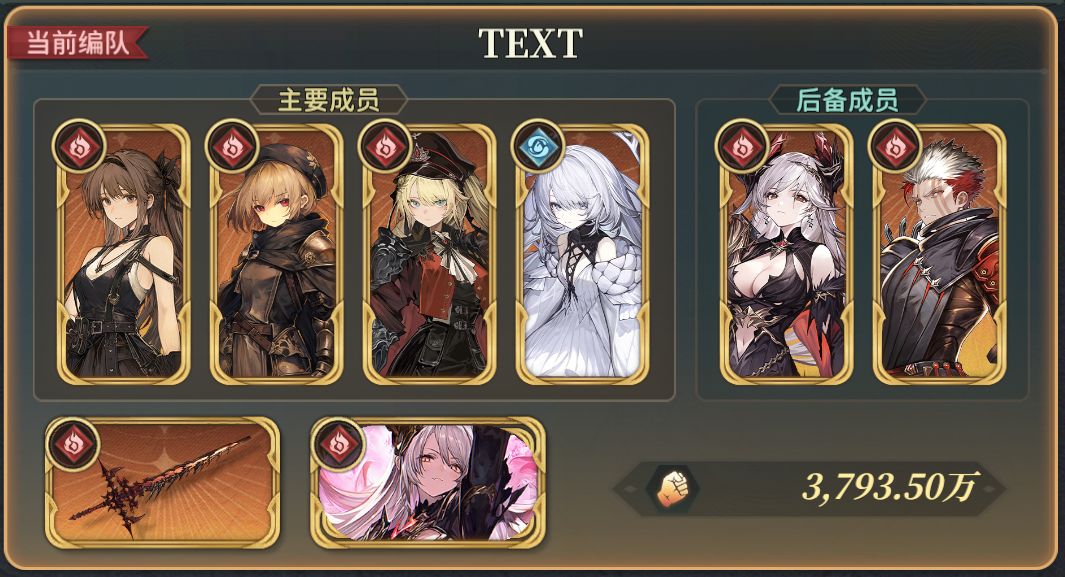Click the 主要成员 section header

[x=329, y=100]
